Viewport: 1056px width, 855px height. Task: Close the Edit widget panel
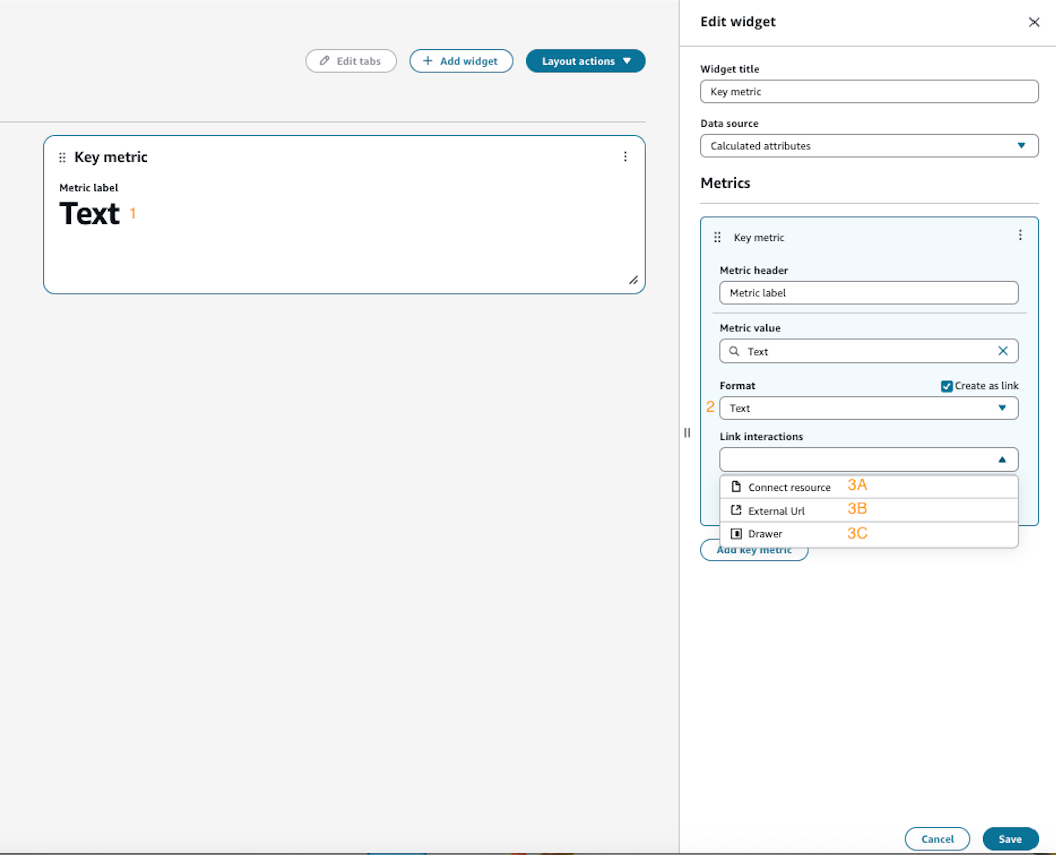point(1034,22)
